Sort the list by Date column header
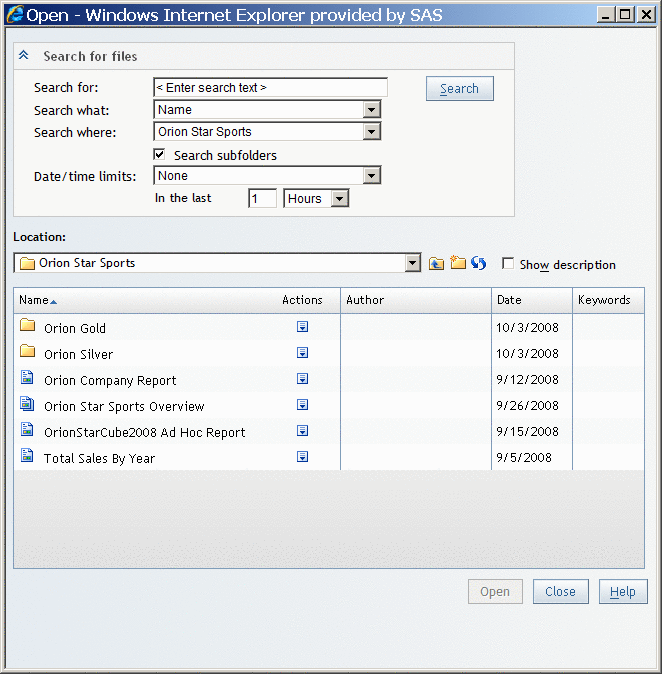This screenshot has width=662, height=674. point(508,300)
